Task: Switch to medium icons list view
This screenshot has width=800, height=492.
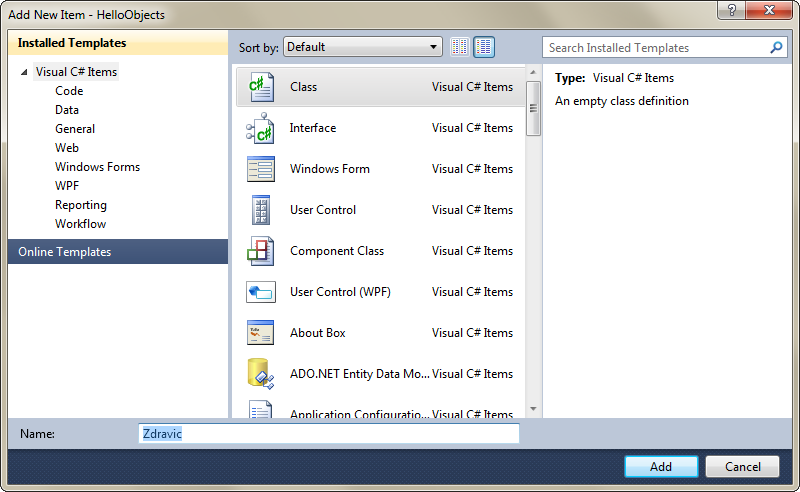Action: pos(484,47)
